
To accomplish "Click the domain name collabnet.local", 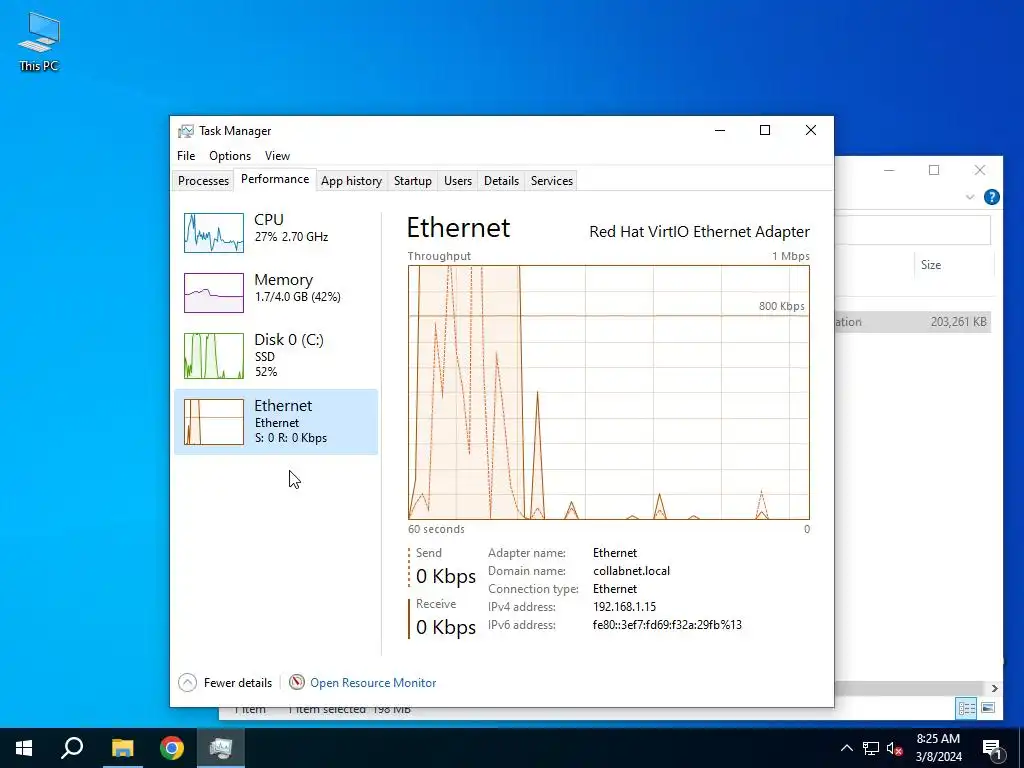I will [x=632, y=571].
